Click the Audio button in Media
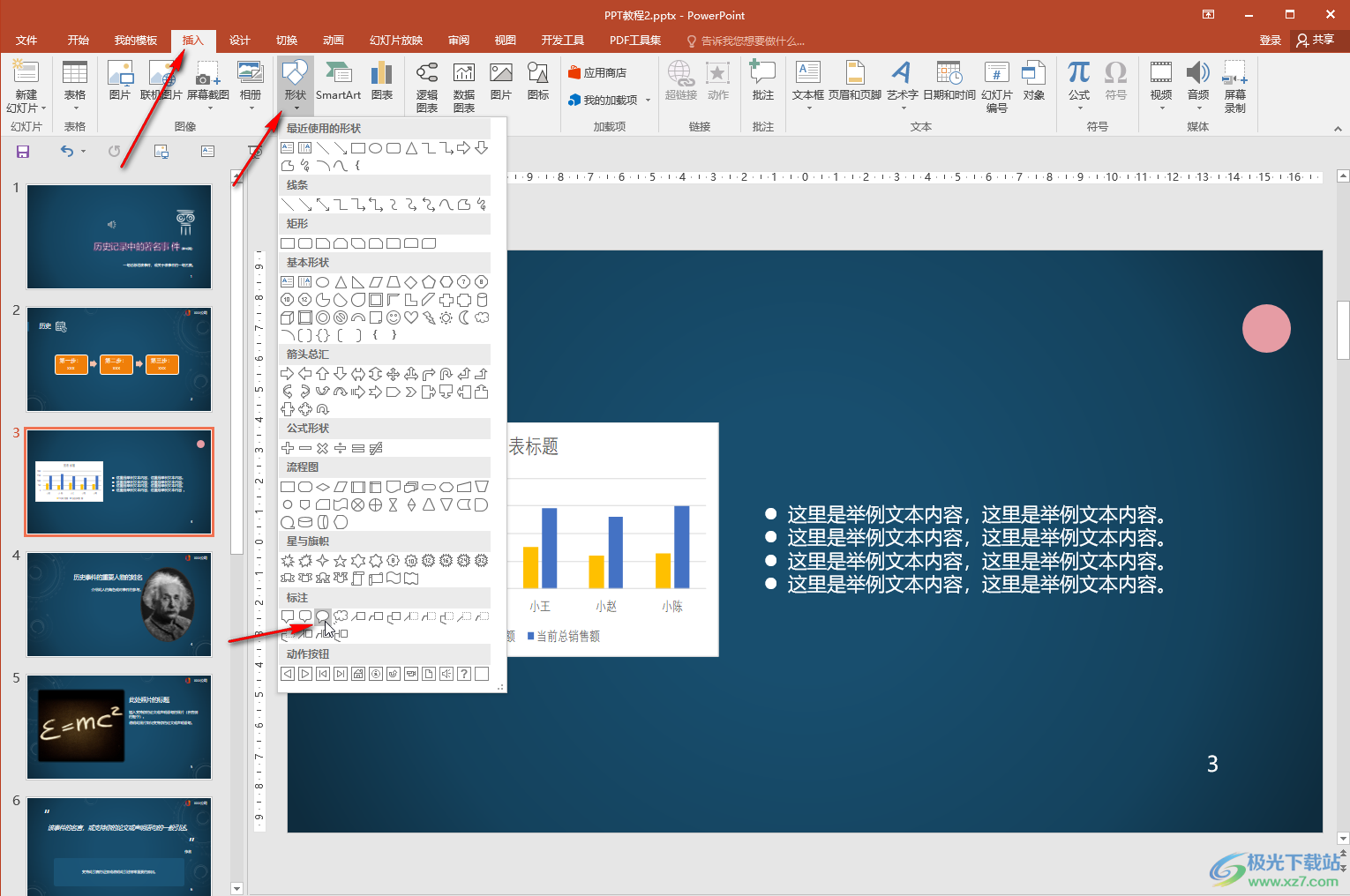The image size is (1350, 896). pyautogui.click(x=1198, y=86)
